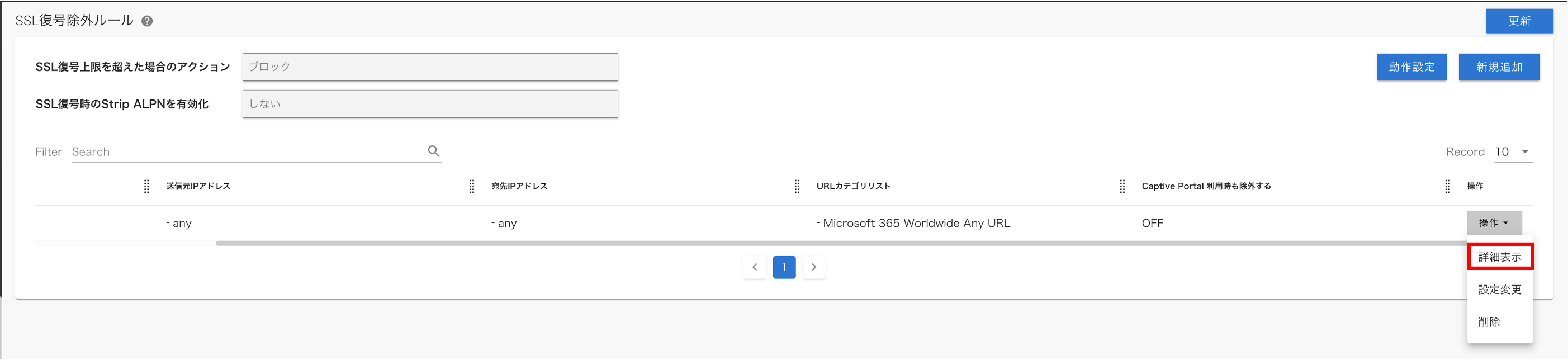Image resolution: width=1568 pixels, height=361 pixels.
Task: Click drag handle beside 宛先IPアドレス column
Action: pyautogui.click(x=471, y=186)
